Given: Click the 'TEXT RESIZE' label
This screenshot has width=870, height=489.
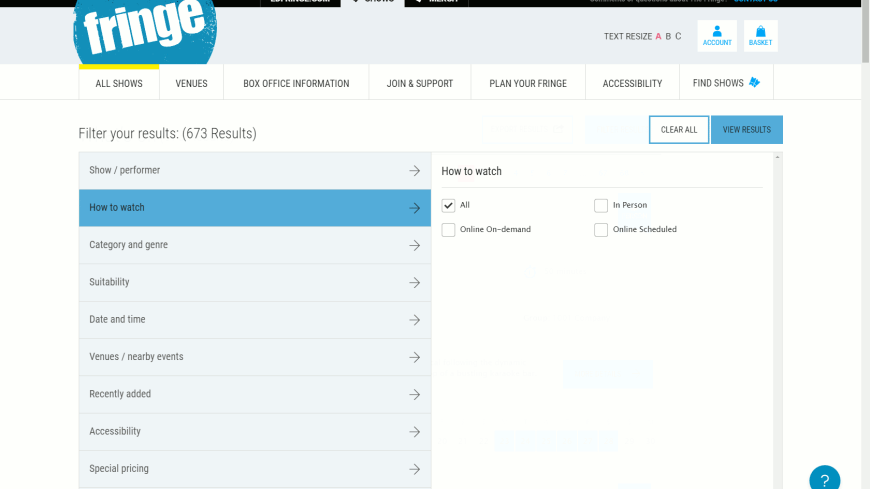Looking at the screenshot, I should (628, 37).
